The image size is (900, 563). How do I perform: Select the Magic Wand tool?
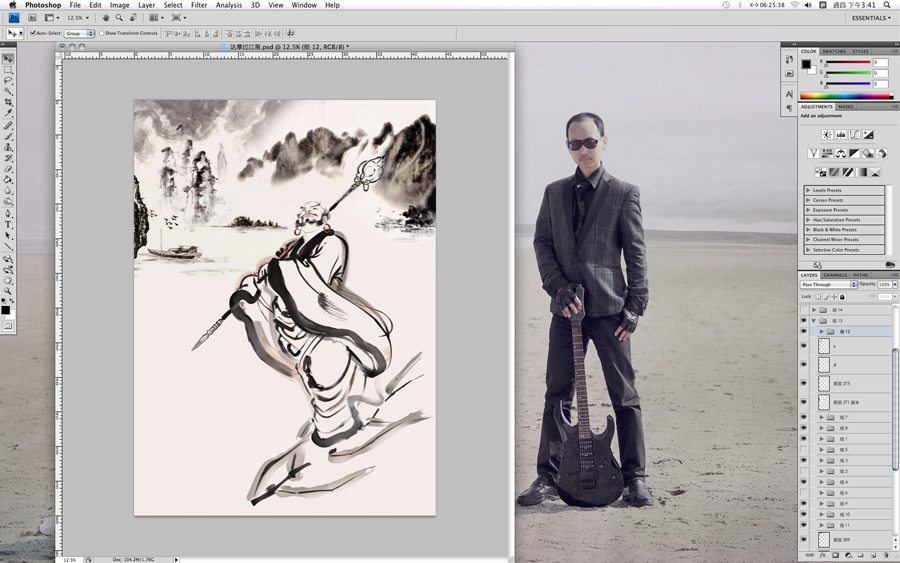click(x=7, y=92)
